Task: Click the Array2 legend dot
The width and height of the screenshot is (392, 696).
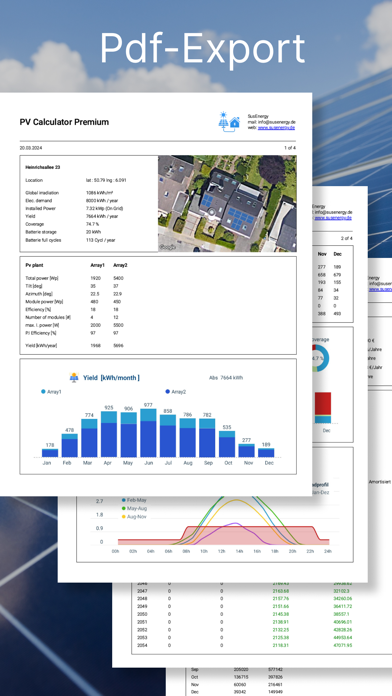Action: [x=167, y=392]
